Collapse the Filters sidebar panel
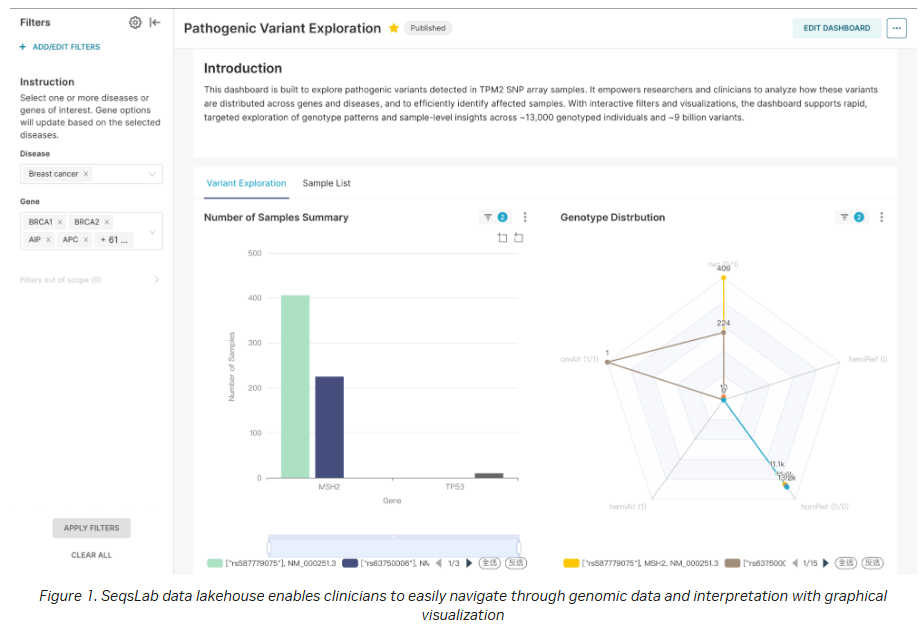The height and width of the screenshot is (630, 922). 155,22
